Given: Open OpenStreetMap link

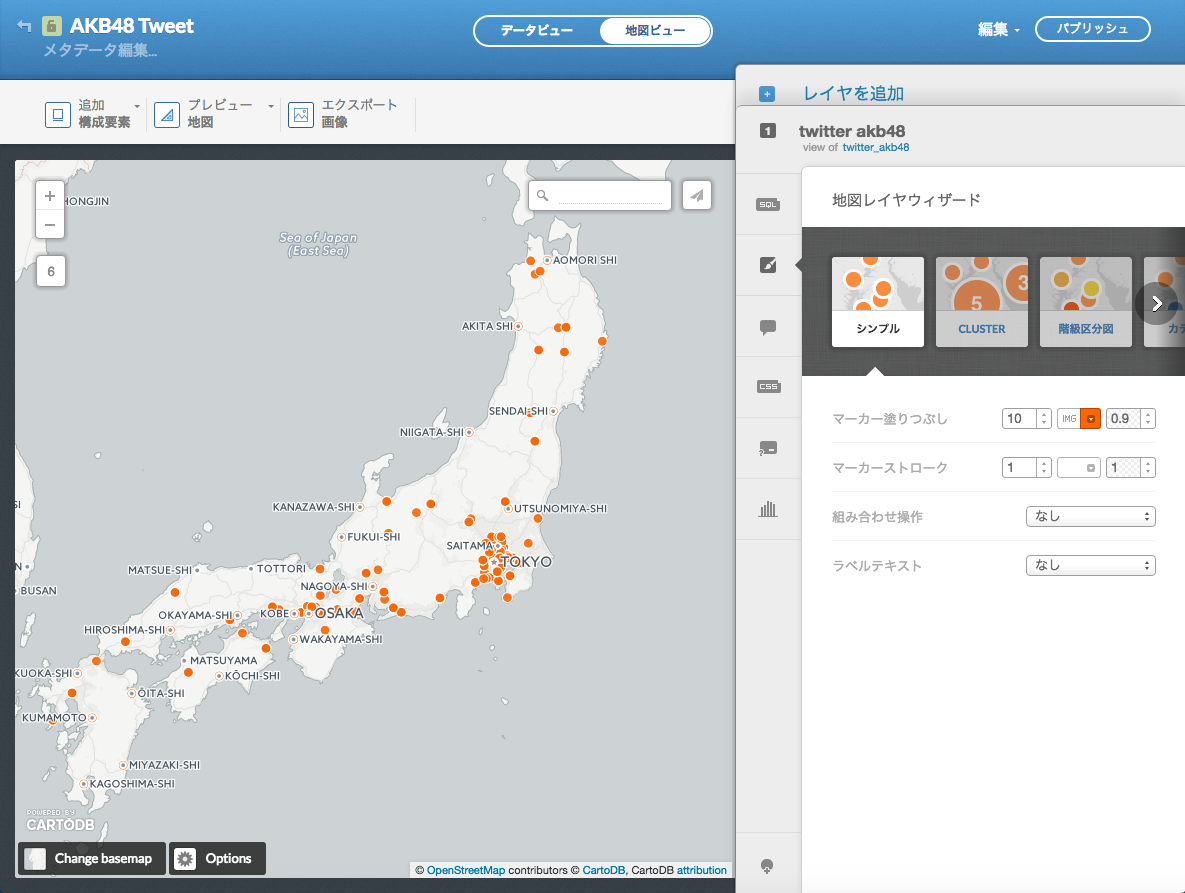Looking at the screenshot, I should point(466,870).
